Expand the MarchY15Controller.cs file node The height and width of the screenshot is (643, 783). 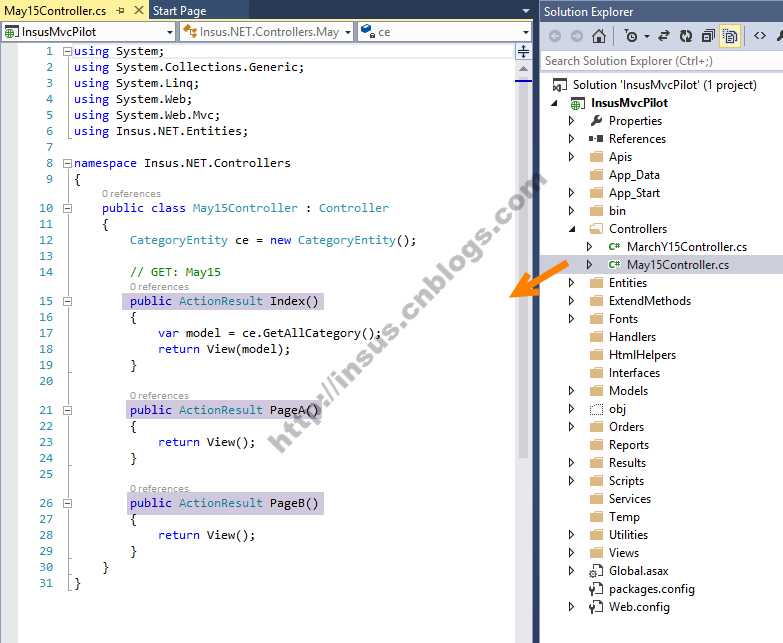590,247
